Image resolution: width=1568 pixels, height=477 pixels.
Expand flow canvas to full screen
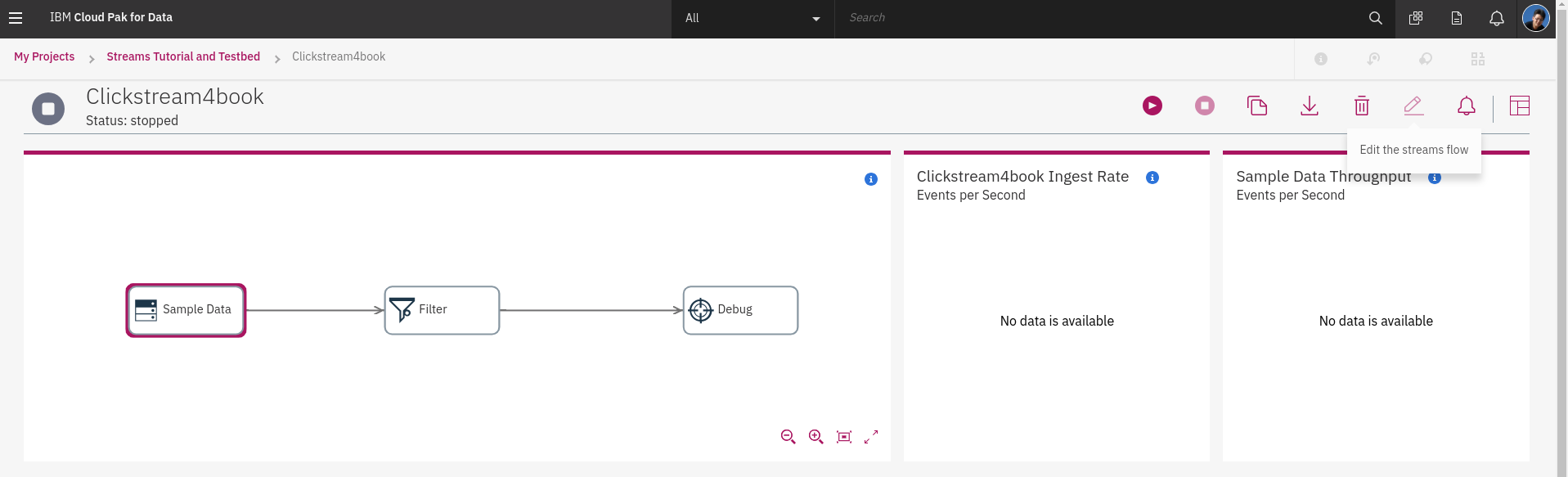pos(871,437)
